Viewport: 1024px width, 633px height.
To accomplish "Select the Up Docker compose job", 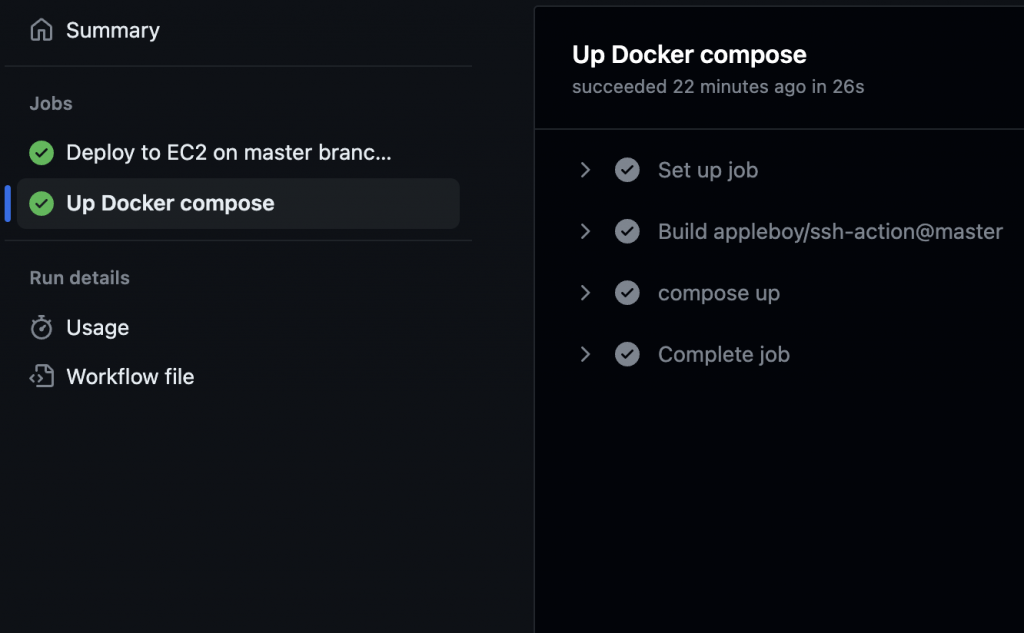I will click(170, 204).
